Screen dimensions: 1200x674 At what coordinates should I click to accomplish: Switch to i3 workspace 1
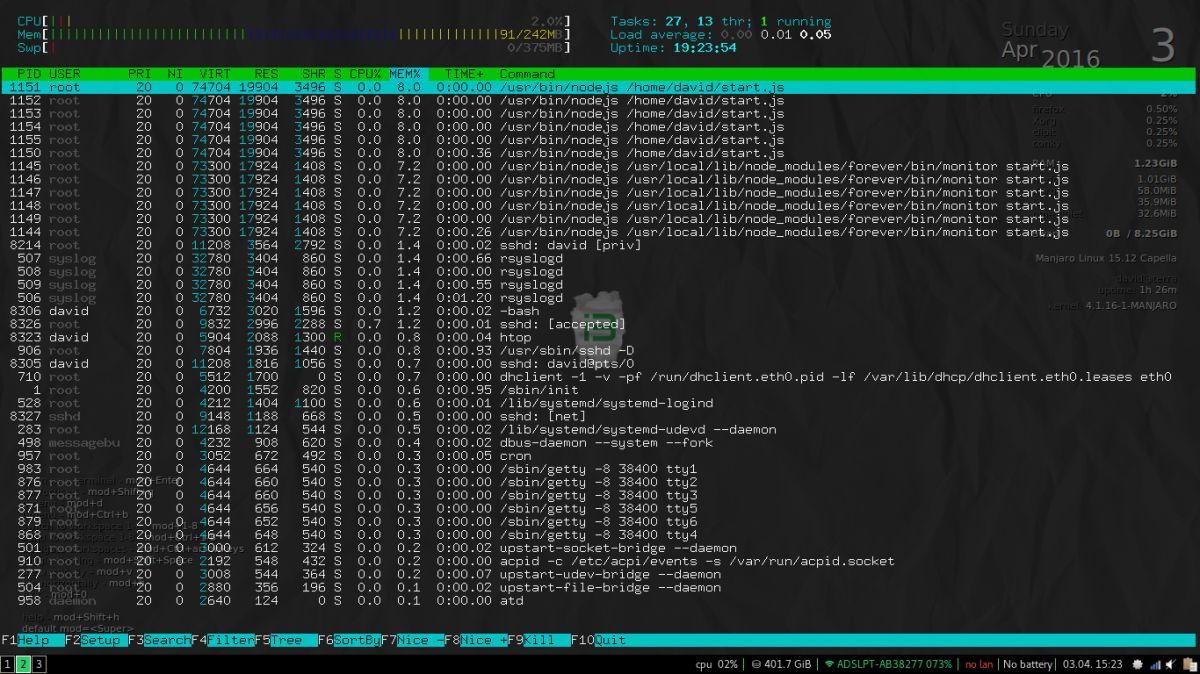pos(8,664)
